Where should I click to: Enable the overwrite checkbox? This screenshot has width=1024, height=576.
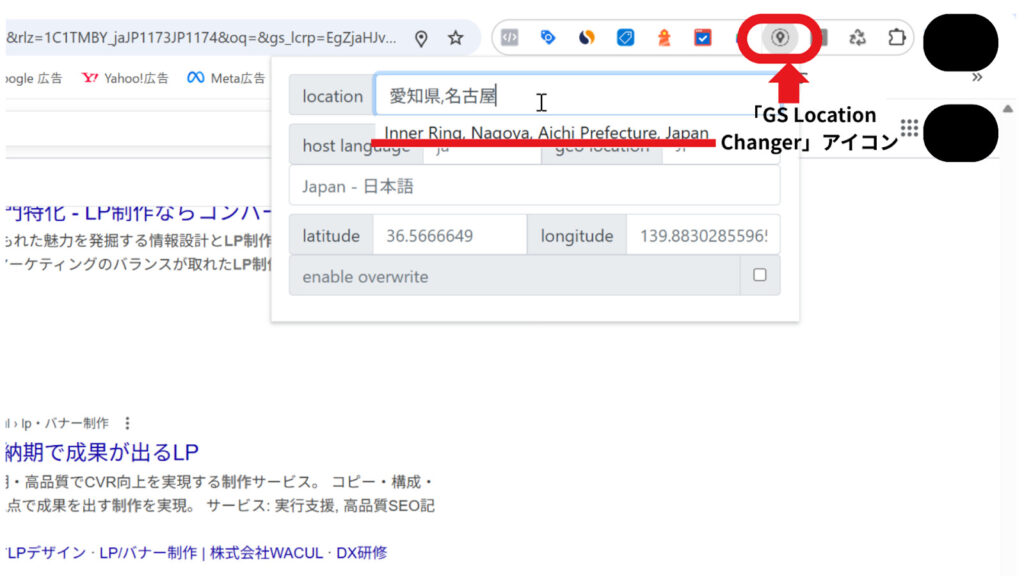pos(760,275)
